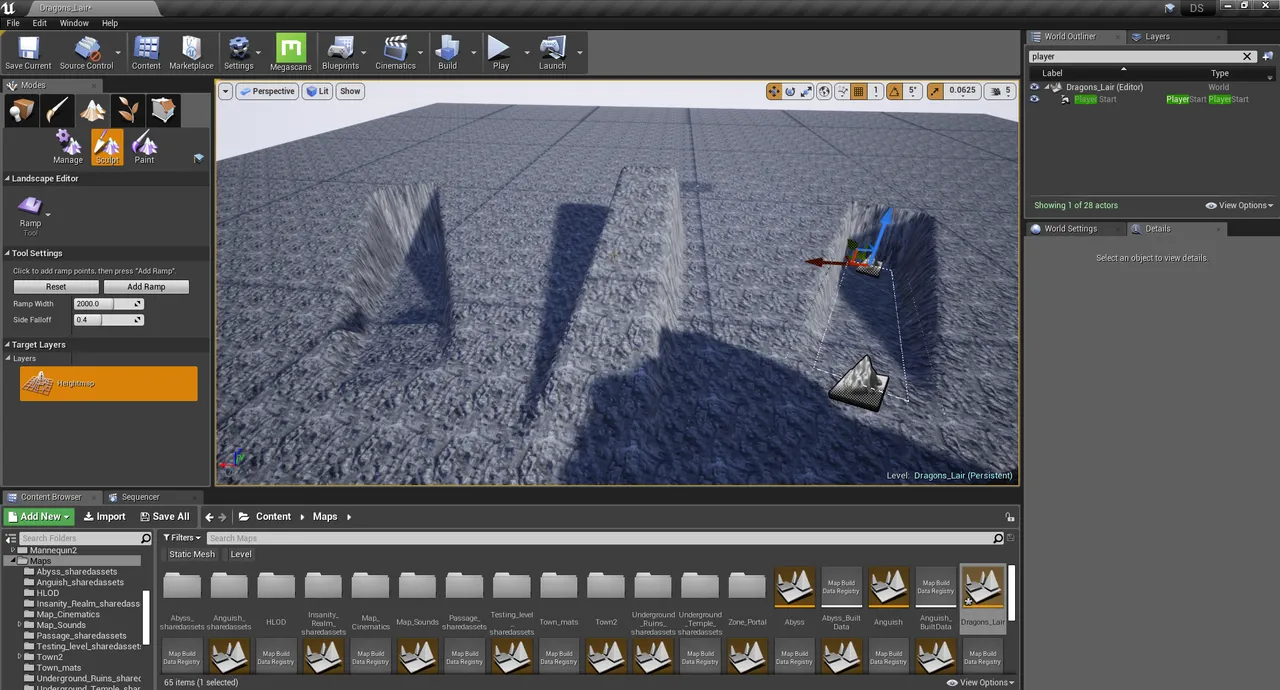Select the Heightmap target layer
The height and width of the screenshot is (690, 1280).
[x=109, y=384]
